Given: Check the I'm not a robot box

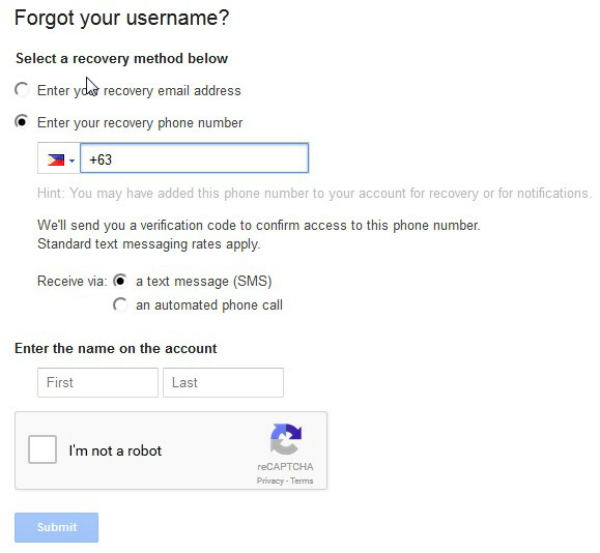Looking at the screenshot, I should [x=42, y=449].
